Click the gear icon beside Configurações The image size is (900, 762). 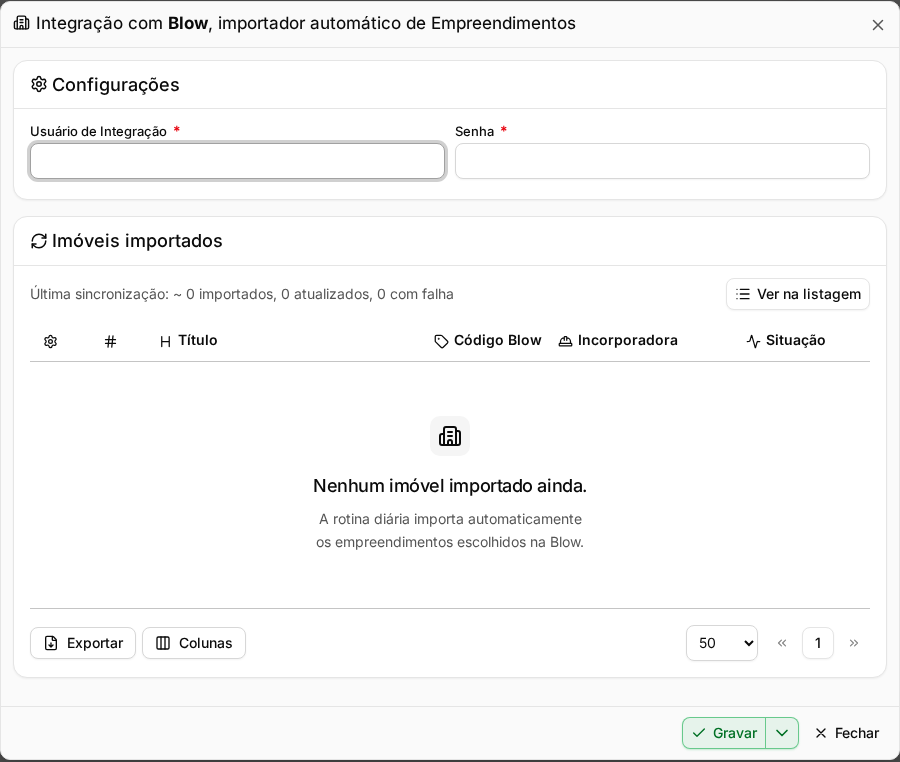click(x=38, y=84)
